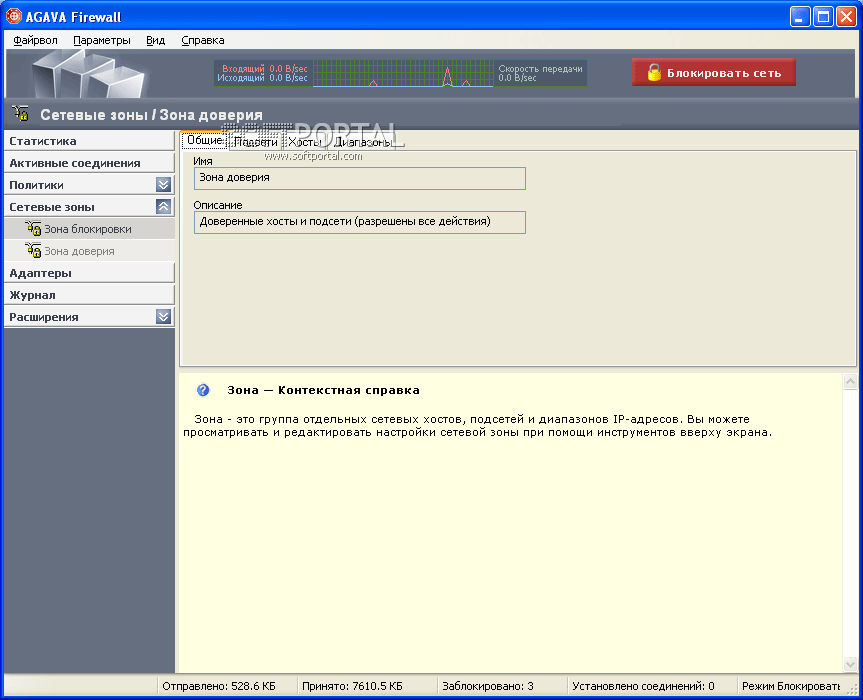Image resolution: width=863 pixels, height=700 pixels.
Task: Click the Описание text field
Action: pos(360,222)
